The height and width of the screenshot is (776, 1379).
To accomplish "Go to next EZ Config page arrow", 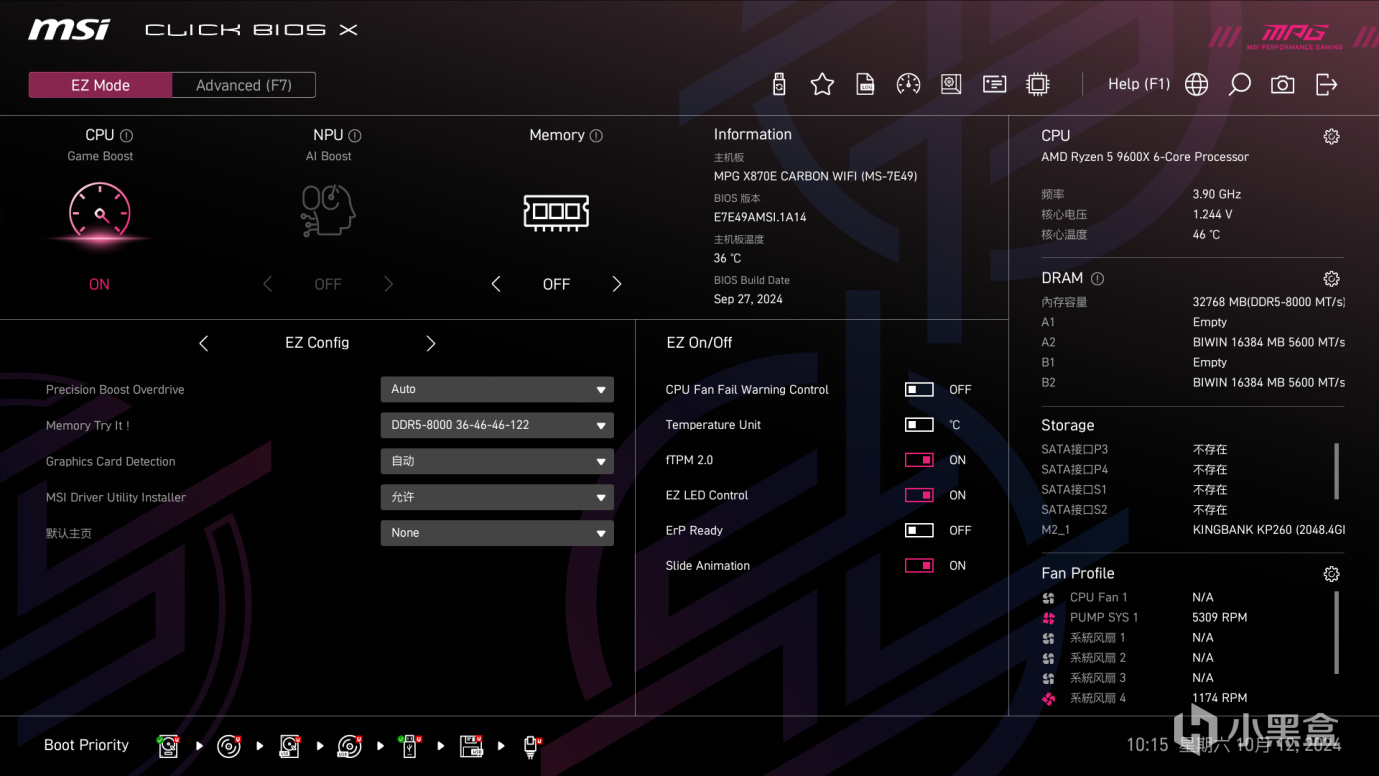I will tap(431, 344).
